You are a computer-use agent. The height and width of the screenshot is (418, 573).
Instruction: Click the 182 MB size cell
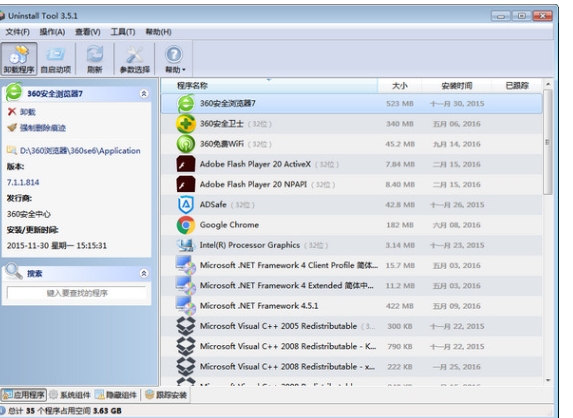(400, 225)
